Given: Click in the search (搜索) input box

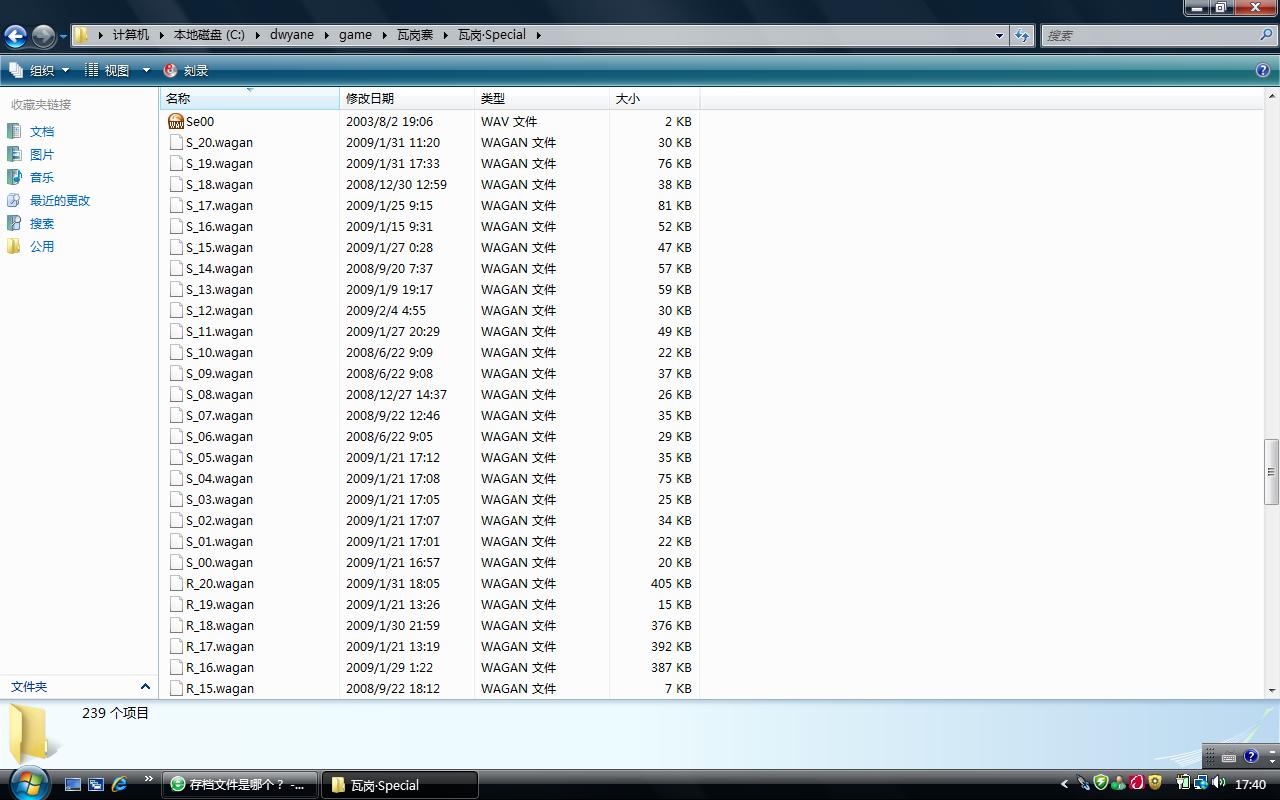Looking at the screenshot, I should [1150, 35].
